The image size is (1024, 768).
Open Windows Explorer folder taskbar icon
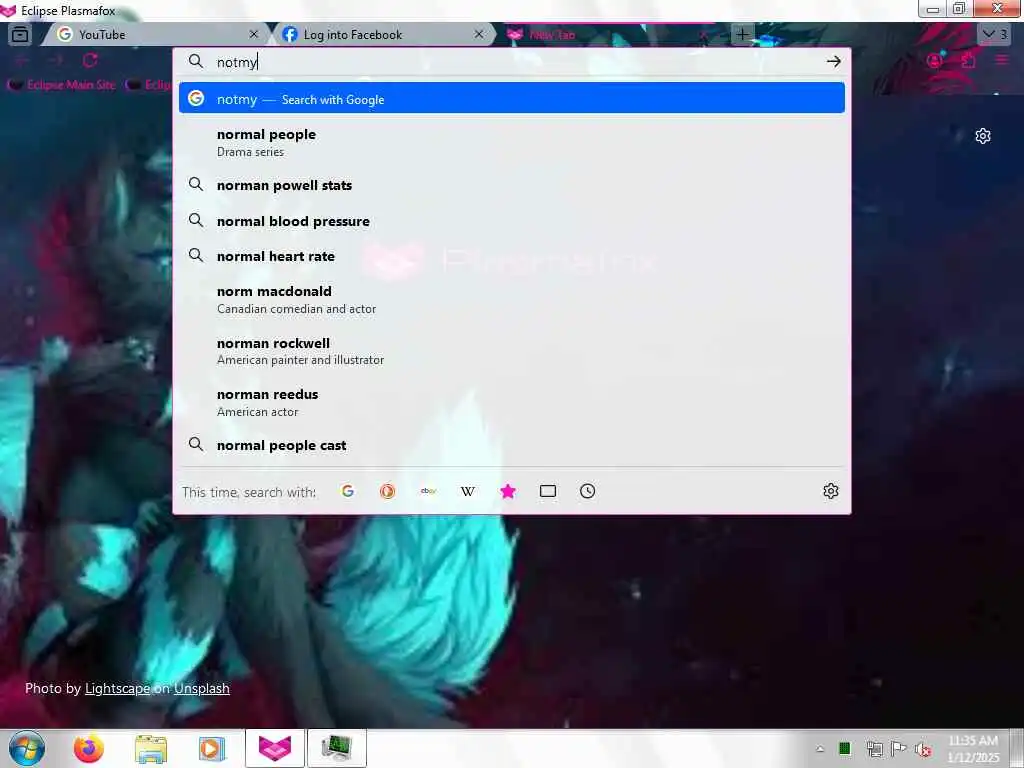coord(151,748)
